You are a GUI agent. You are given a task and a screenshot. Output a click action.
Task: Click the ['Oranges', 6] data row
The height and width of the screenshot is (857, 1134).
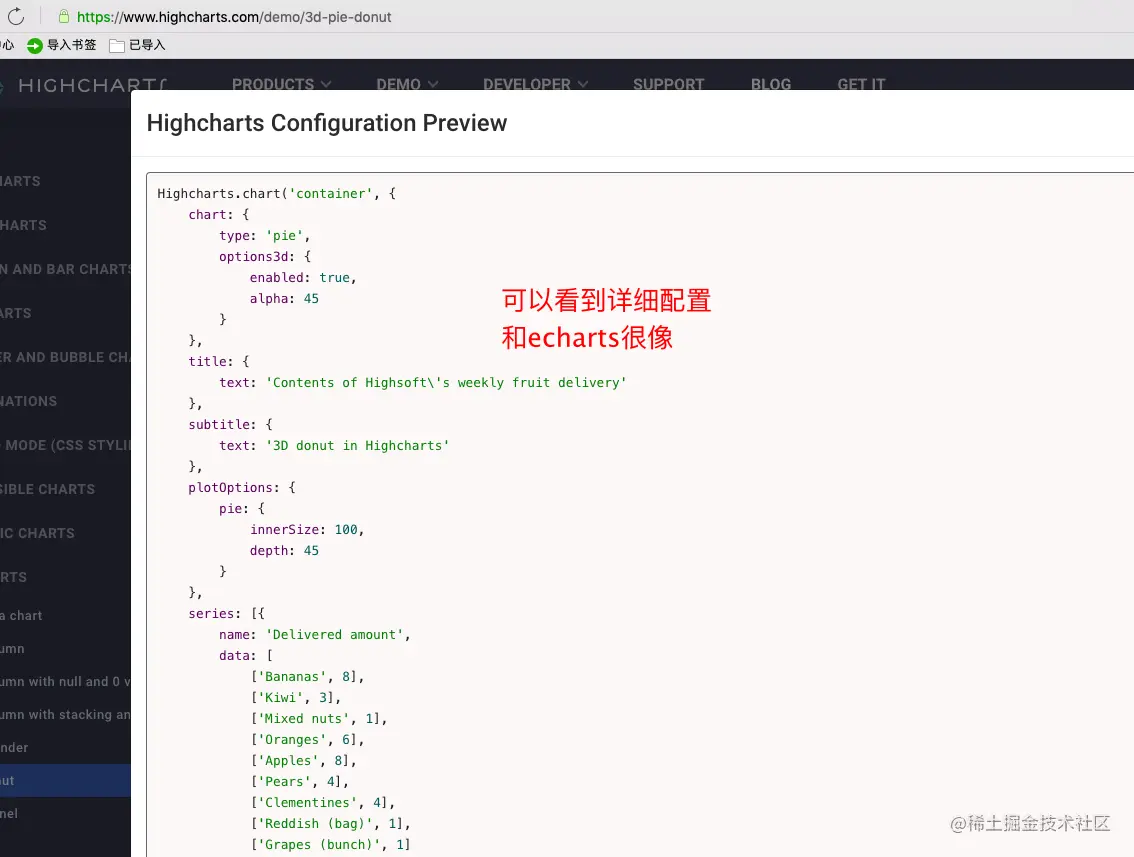(x=307, y=739)
